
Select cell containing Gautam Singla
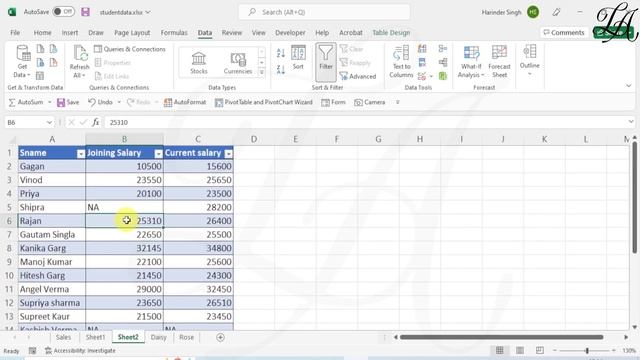click(52, 235)
